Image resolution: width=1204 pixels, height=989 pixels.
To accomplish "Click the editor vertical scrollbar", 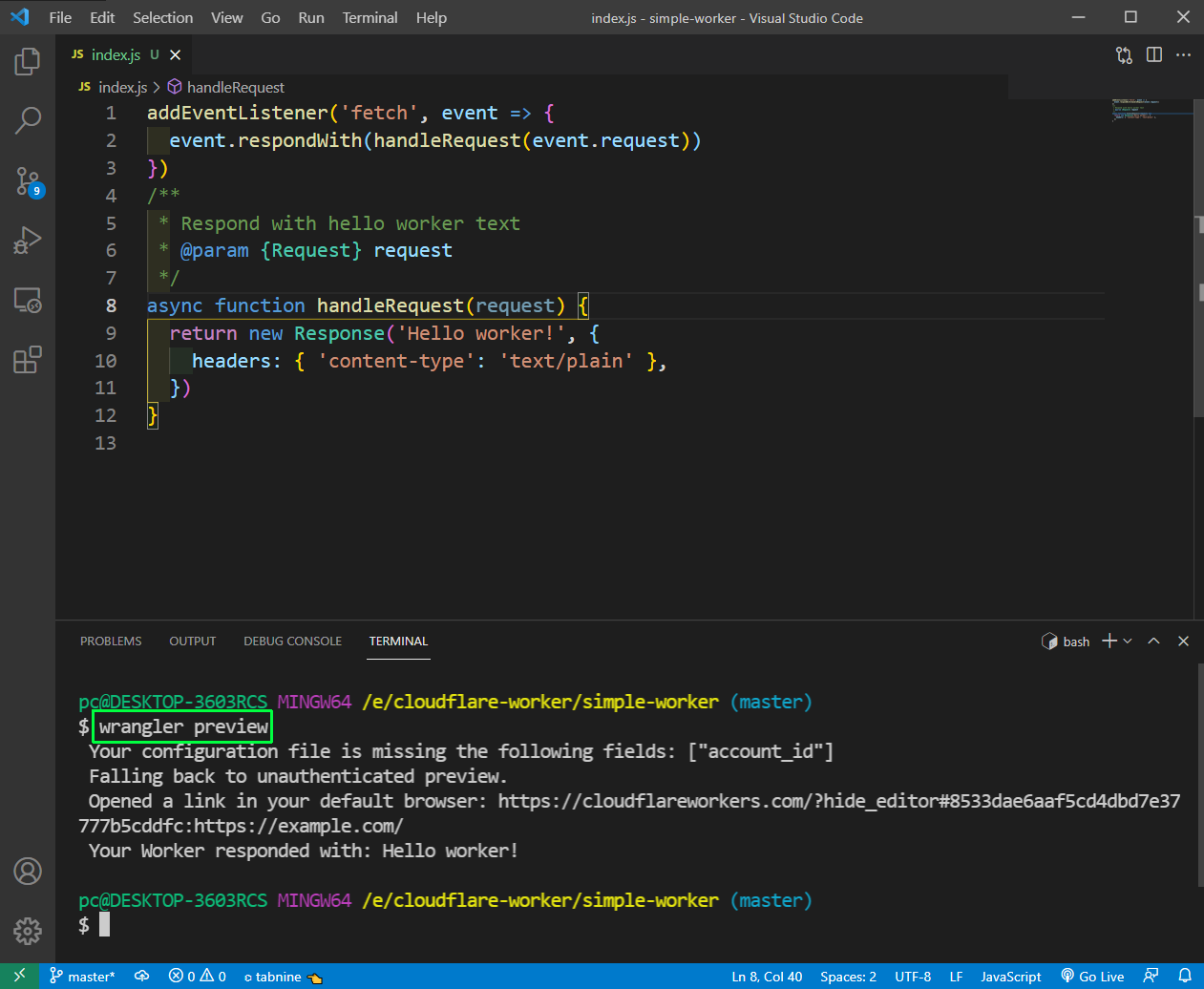I will (x=1198, y=258).
